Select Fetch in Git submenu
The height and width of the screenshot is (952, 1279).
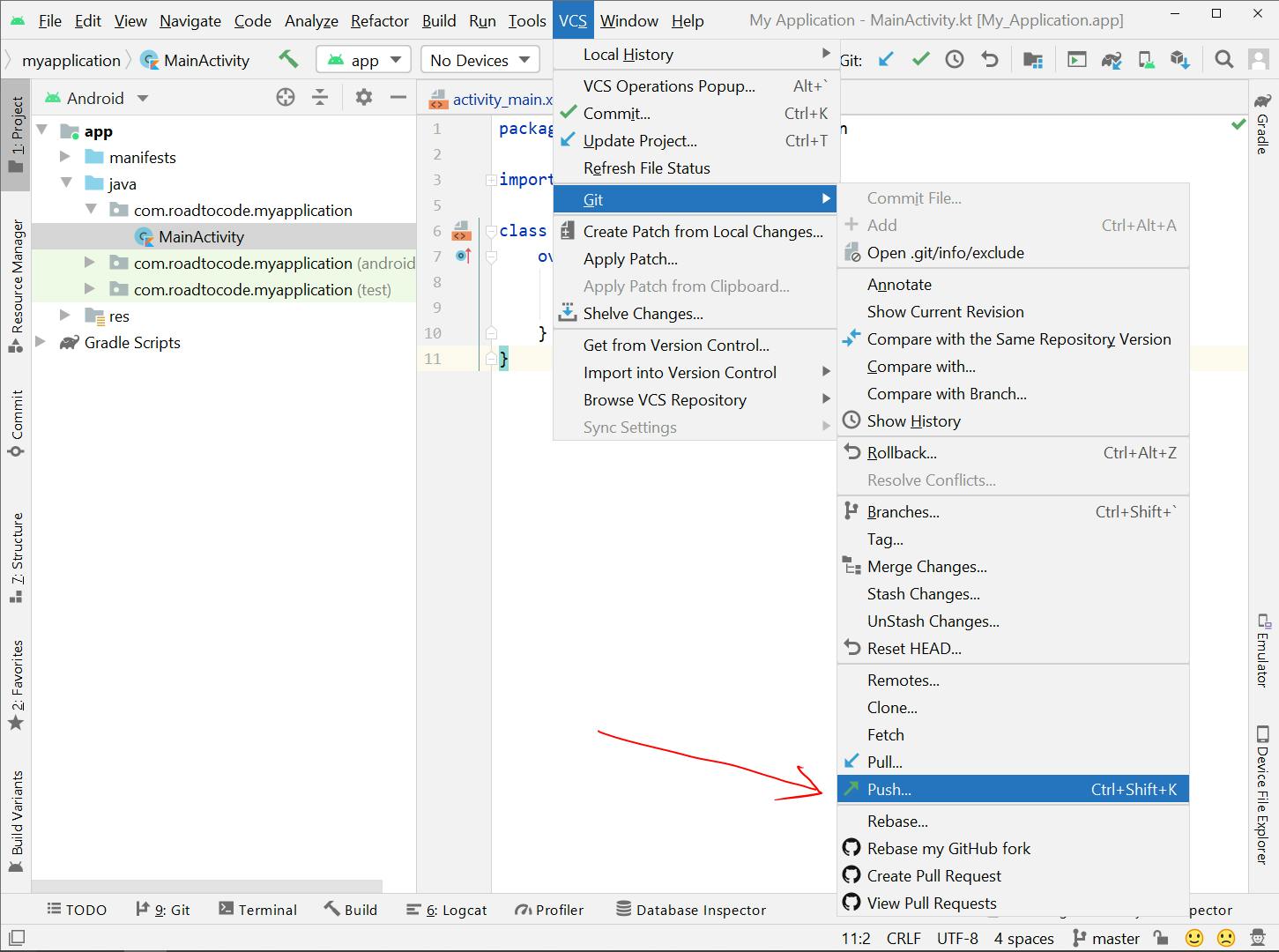click(x=1013, y=734)
